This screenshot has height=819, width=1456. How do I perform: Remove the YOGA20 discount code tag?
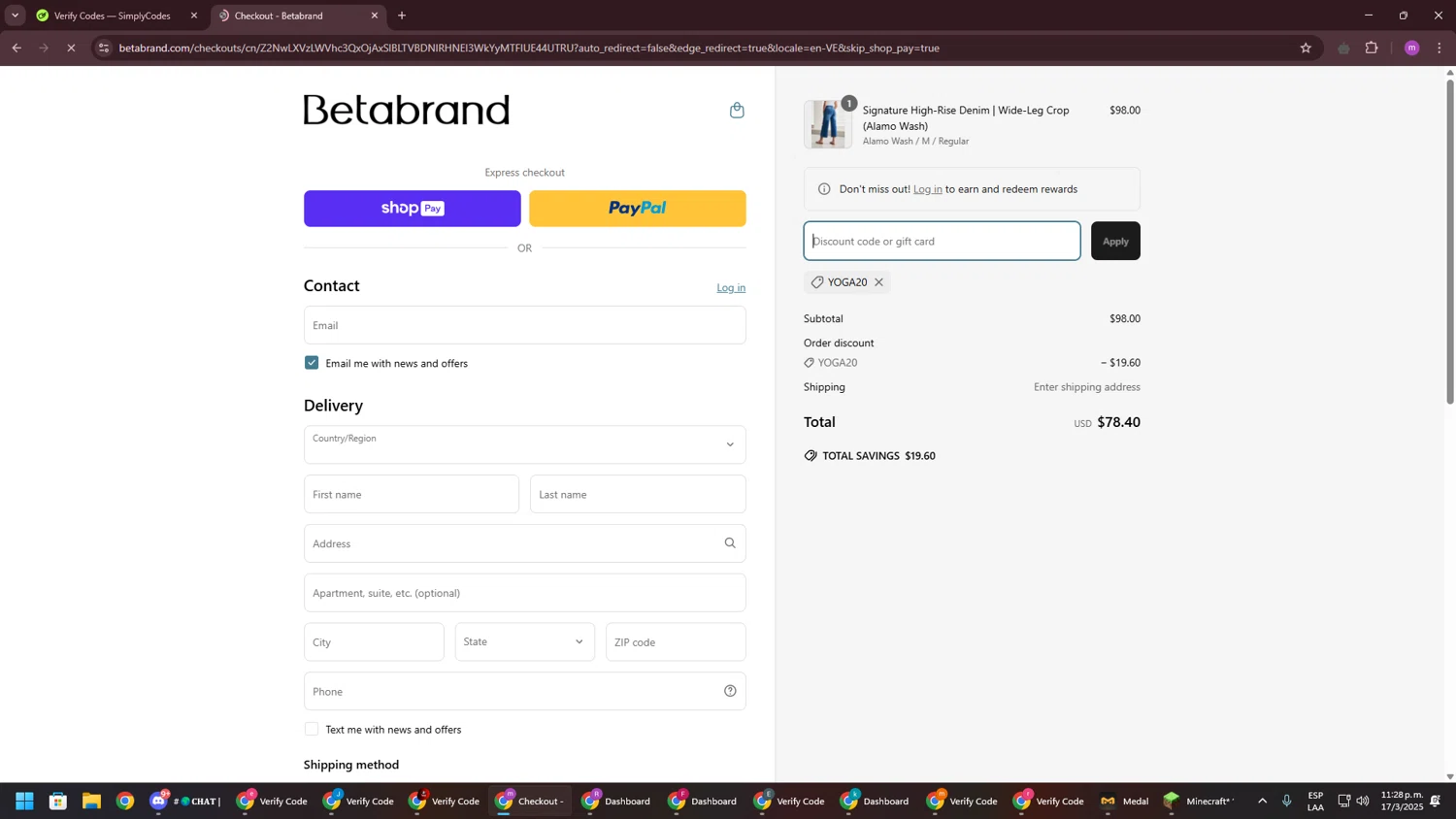[x=878, y=282]
